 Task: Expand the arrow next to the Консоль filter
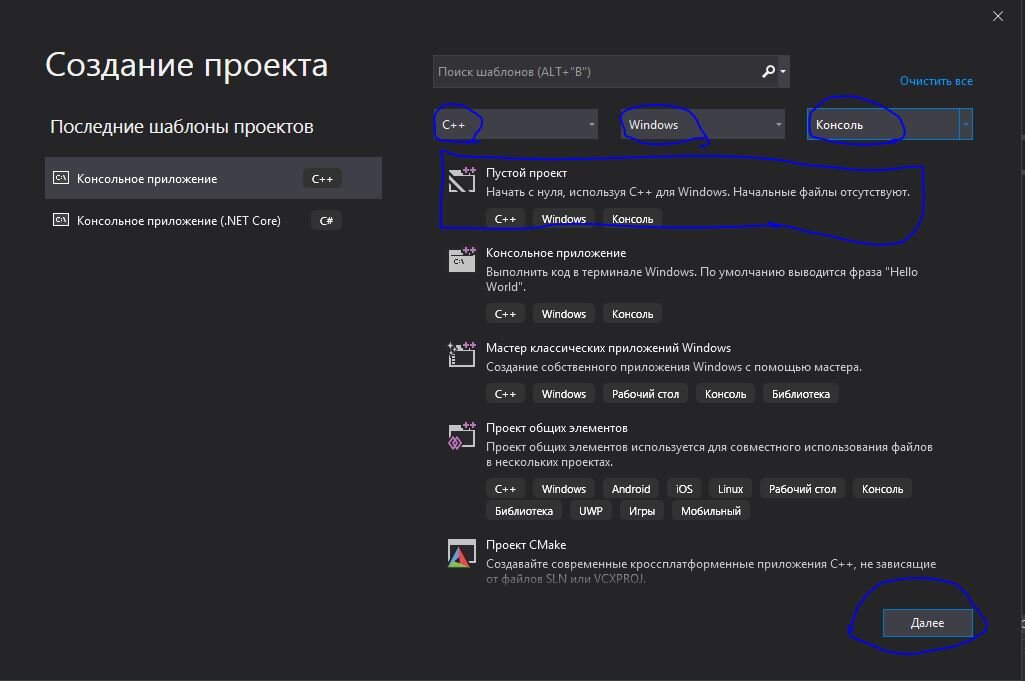[x=965, y=124]
